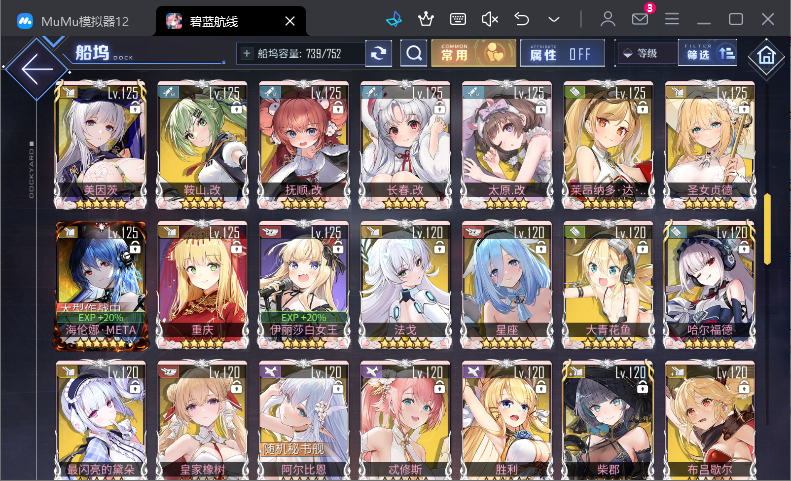Select the 长春.改 ship card
This screenshot has width=791, height=481.
pyautogui.click(x=405, y=145)
